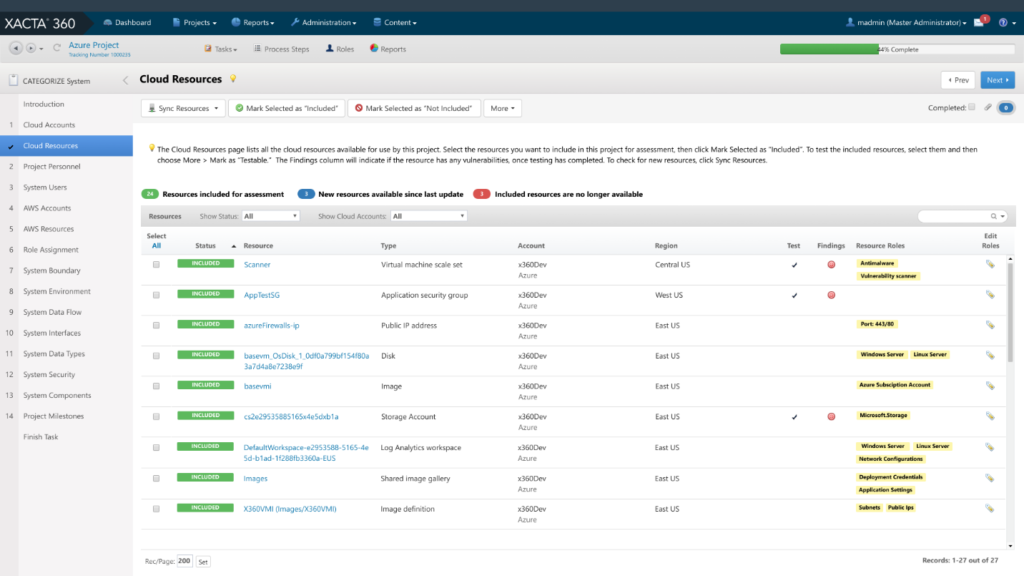Click the notification bell icon in top bar
This screenshot has height=576, width=1024.
(978, 22)
